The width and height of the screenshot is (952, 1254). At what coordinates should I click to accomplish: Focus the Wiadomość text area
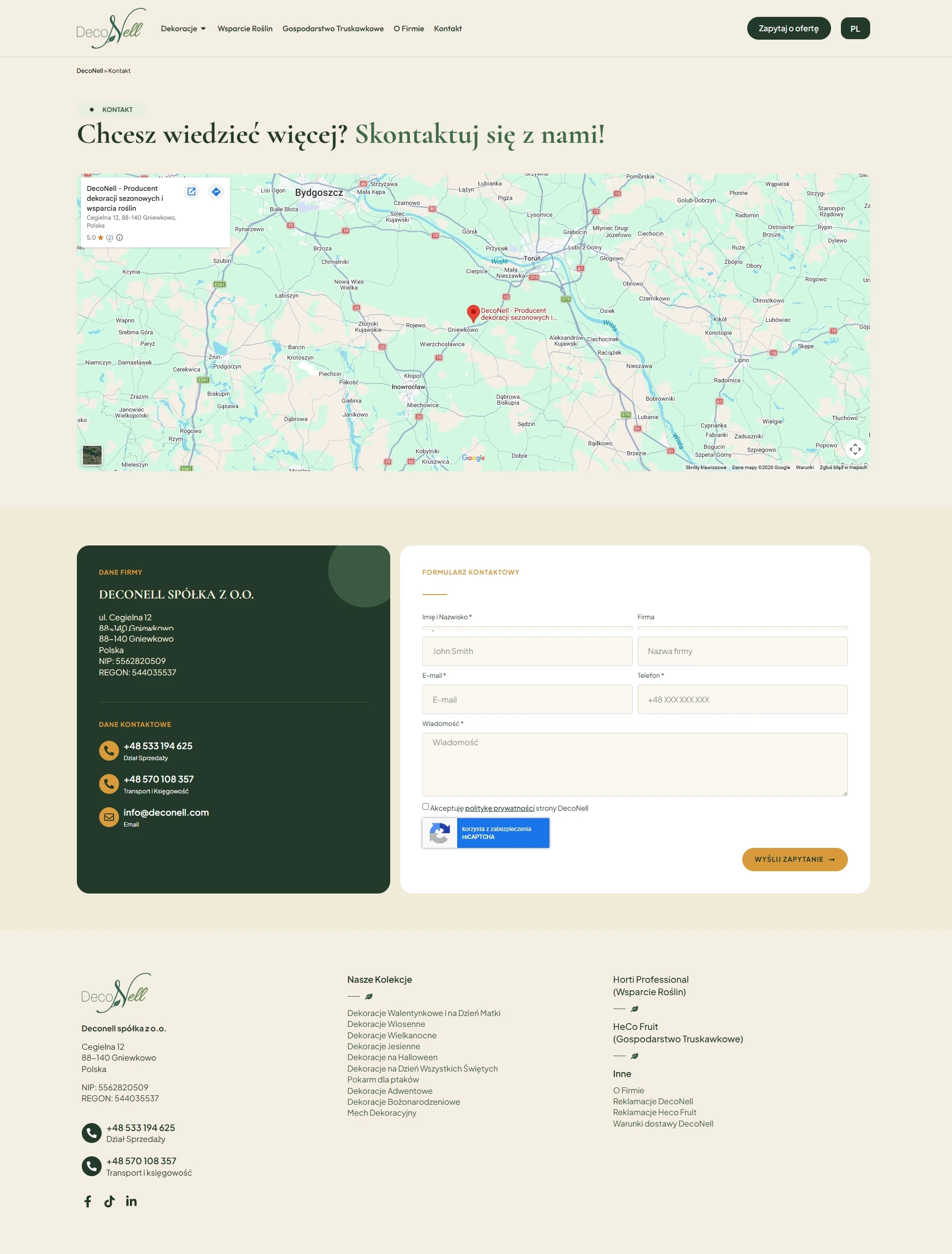pyautogui.click(x=635, y=765)
